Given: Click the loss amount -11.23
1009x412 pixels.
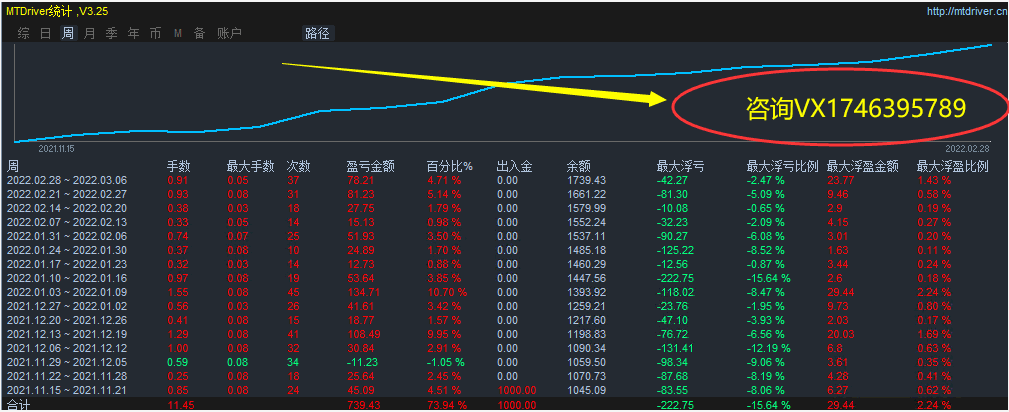Looking at the screenshot, I should click(362, 362).
